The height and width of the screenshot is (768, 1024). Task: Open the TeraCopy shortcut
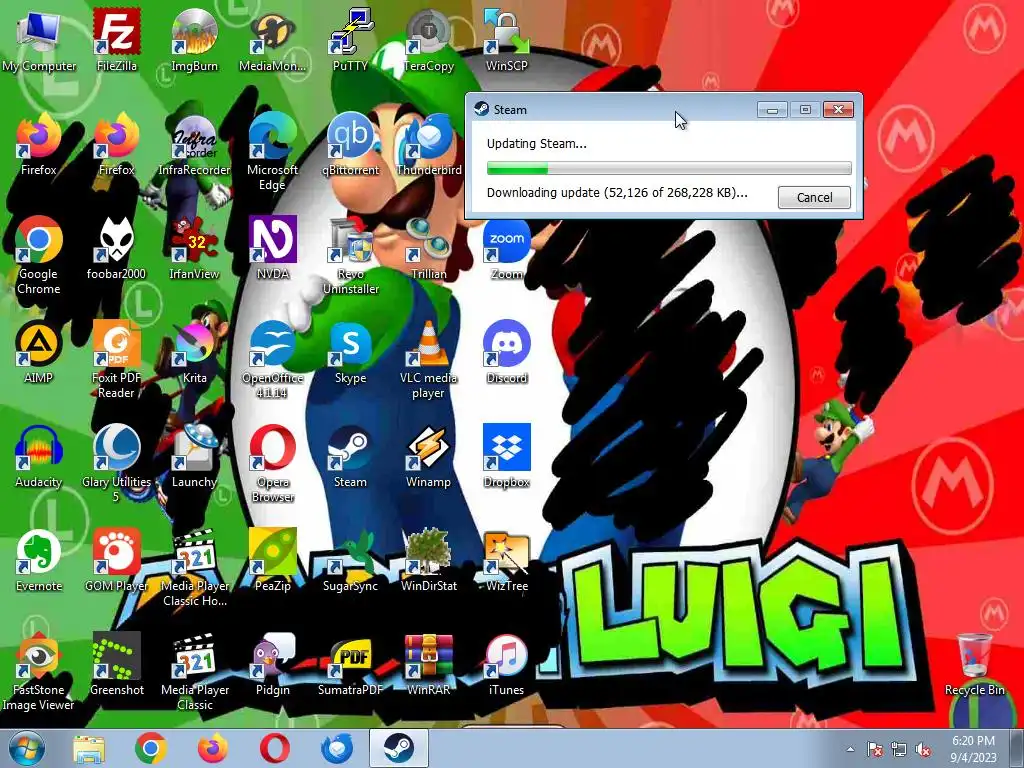pyautogui.click(x=428, y=39)
